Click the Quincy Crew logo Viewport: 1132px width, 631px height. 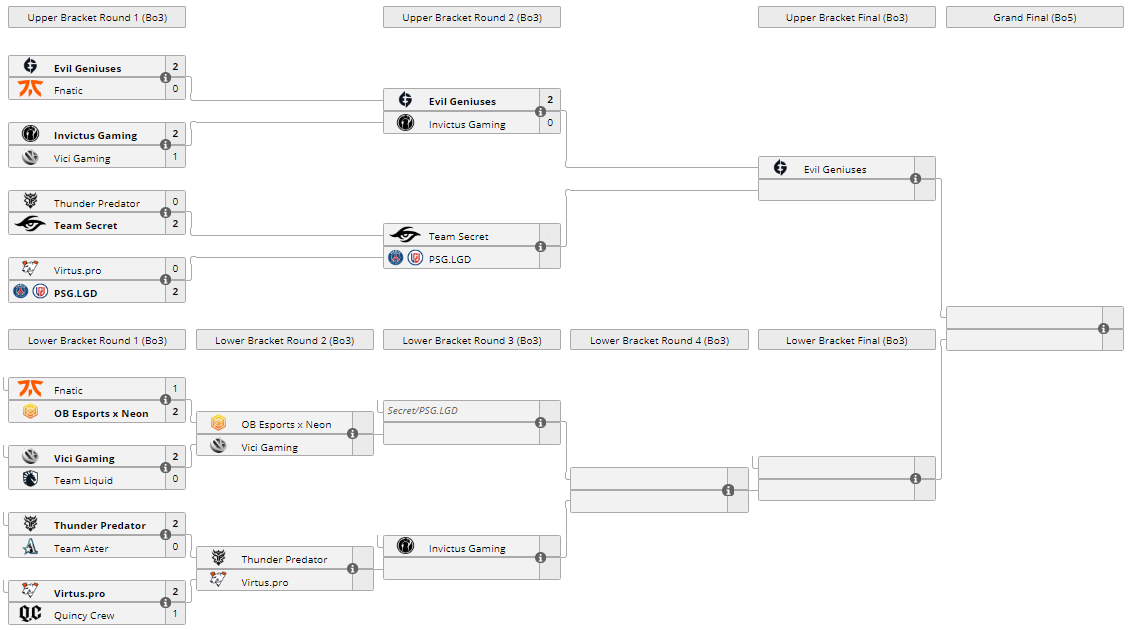[31, 614]
